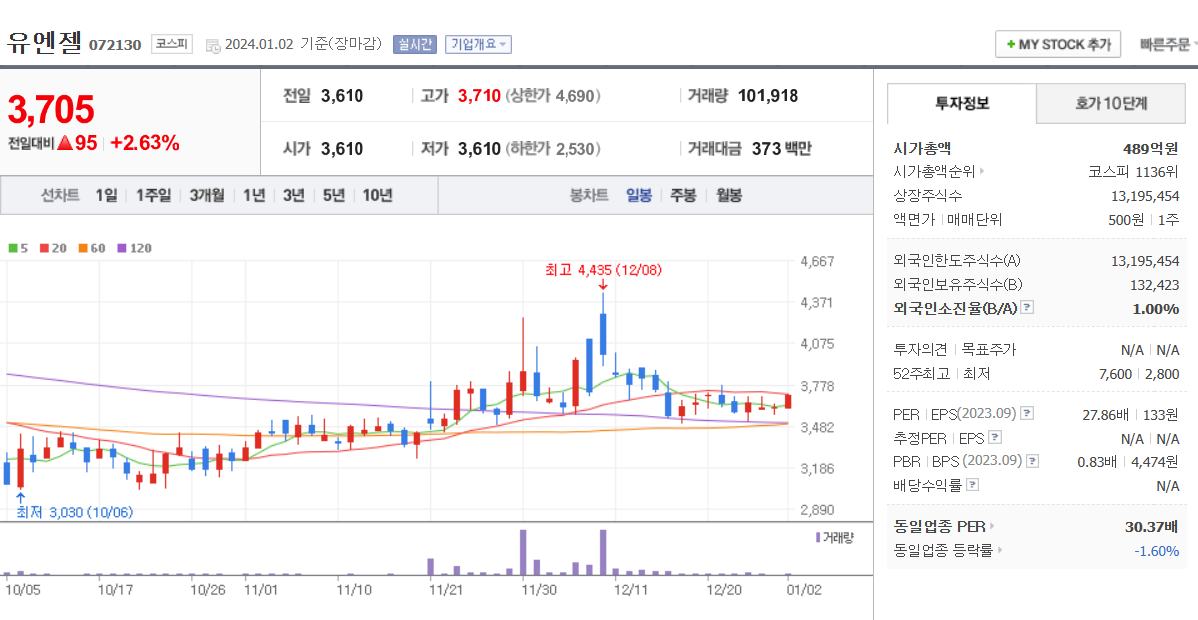Screen dimensions: 1198x620
Task: Select the 3개월 line chart period
Action: (x=207, y=195)
